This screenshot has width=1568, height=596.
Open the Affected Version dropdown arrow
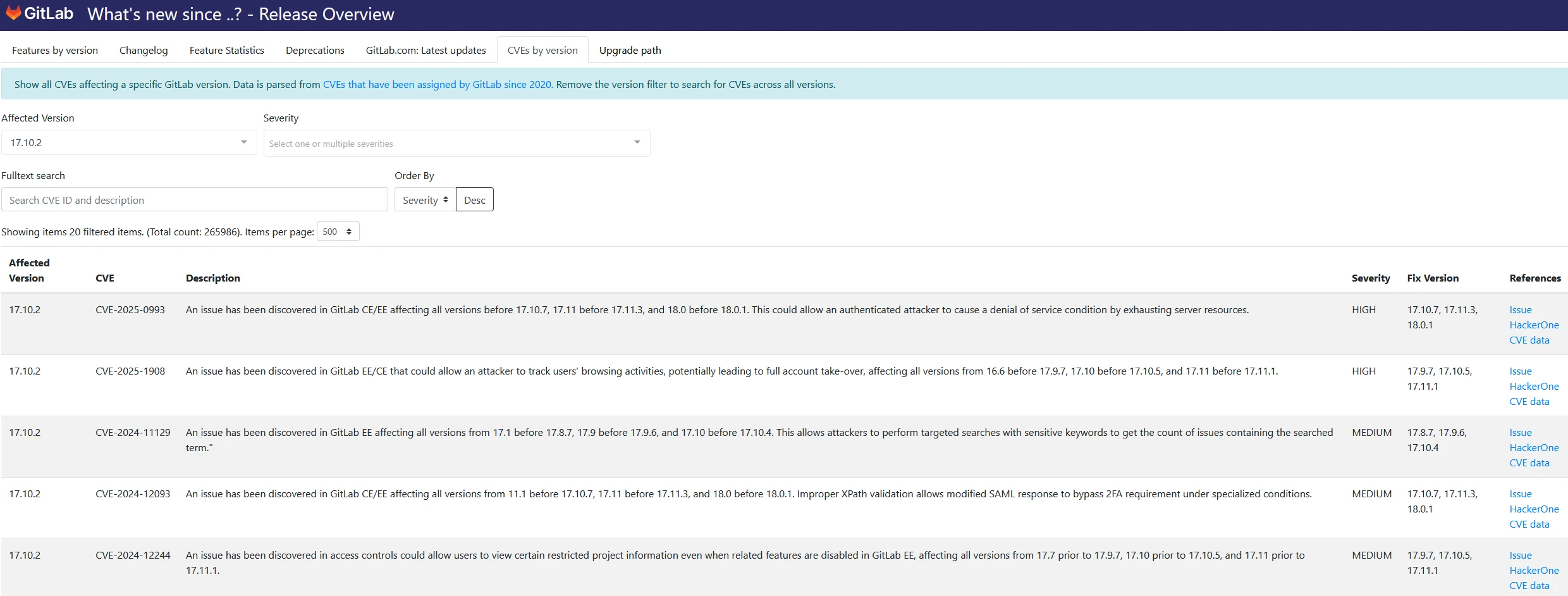pos(243,142)
